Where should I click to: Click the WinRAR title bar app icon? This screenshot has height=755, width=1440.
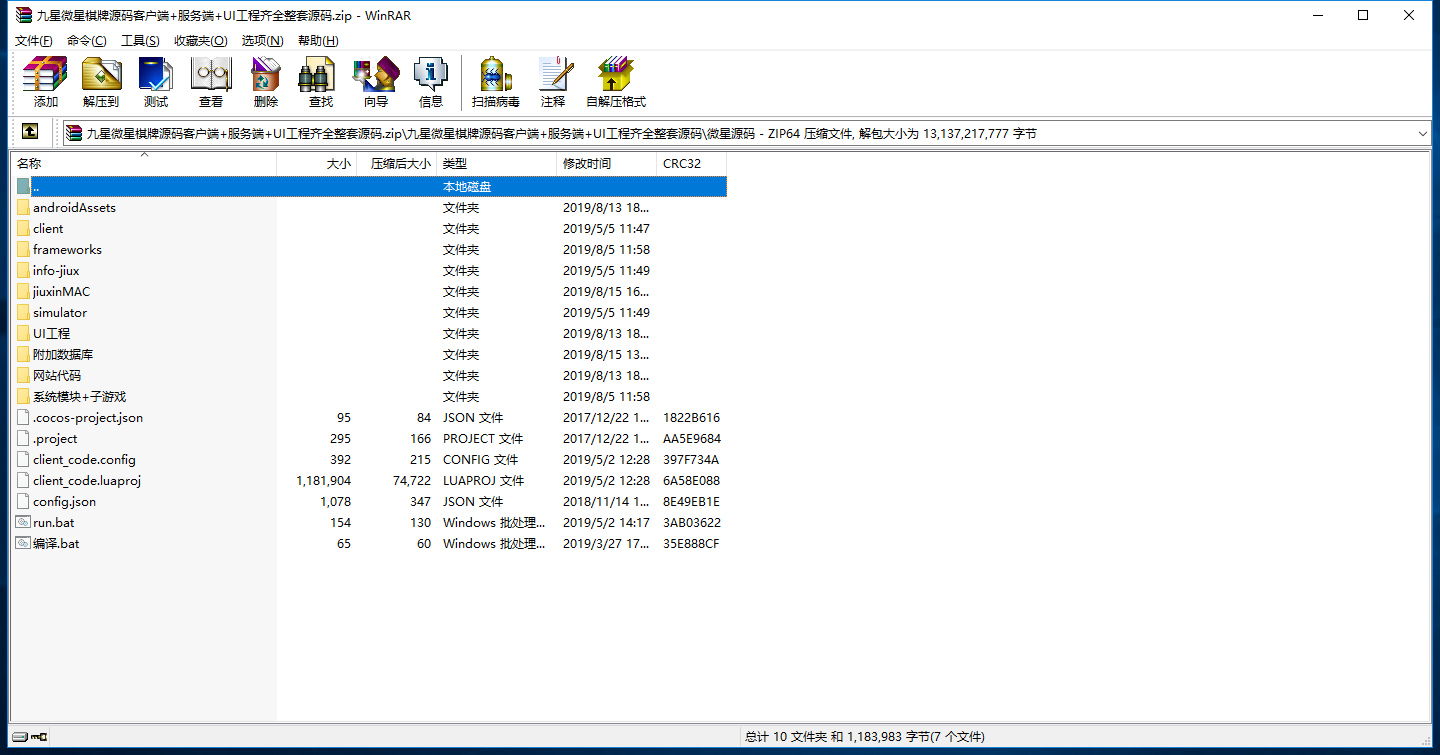23,15
